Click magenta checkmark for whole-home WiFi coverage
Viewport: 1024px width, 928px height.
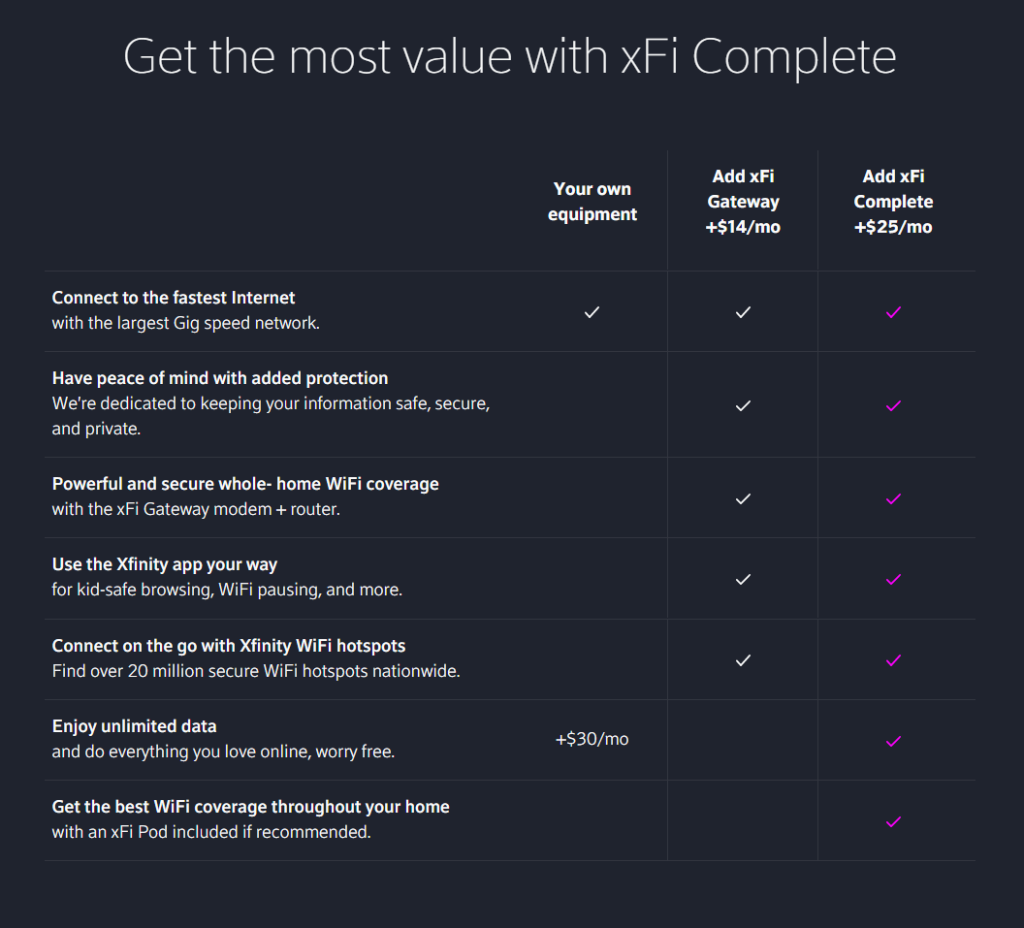click(x=893, y=499)
